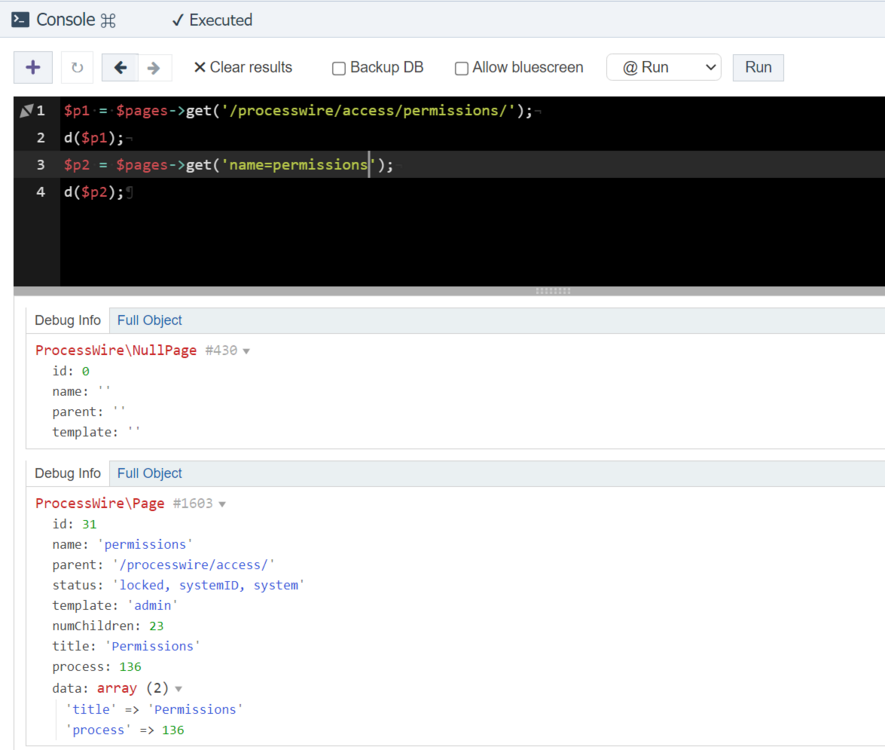Open the @ Run mode dropdown
Viewport: 885px width, 750px height.
click(x=664, y=67)
